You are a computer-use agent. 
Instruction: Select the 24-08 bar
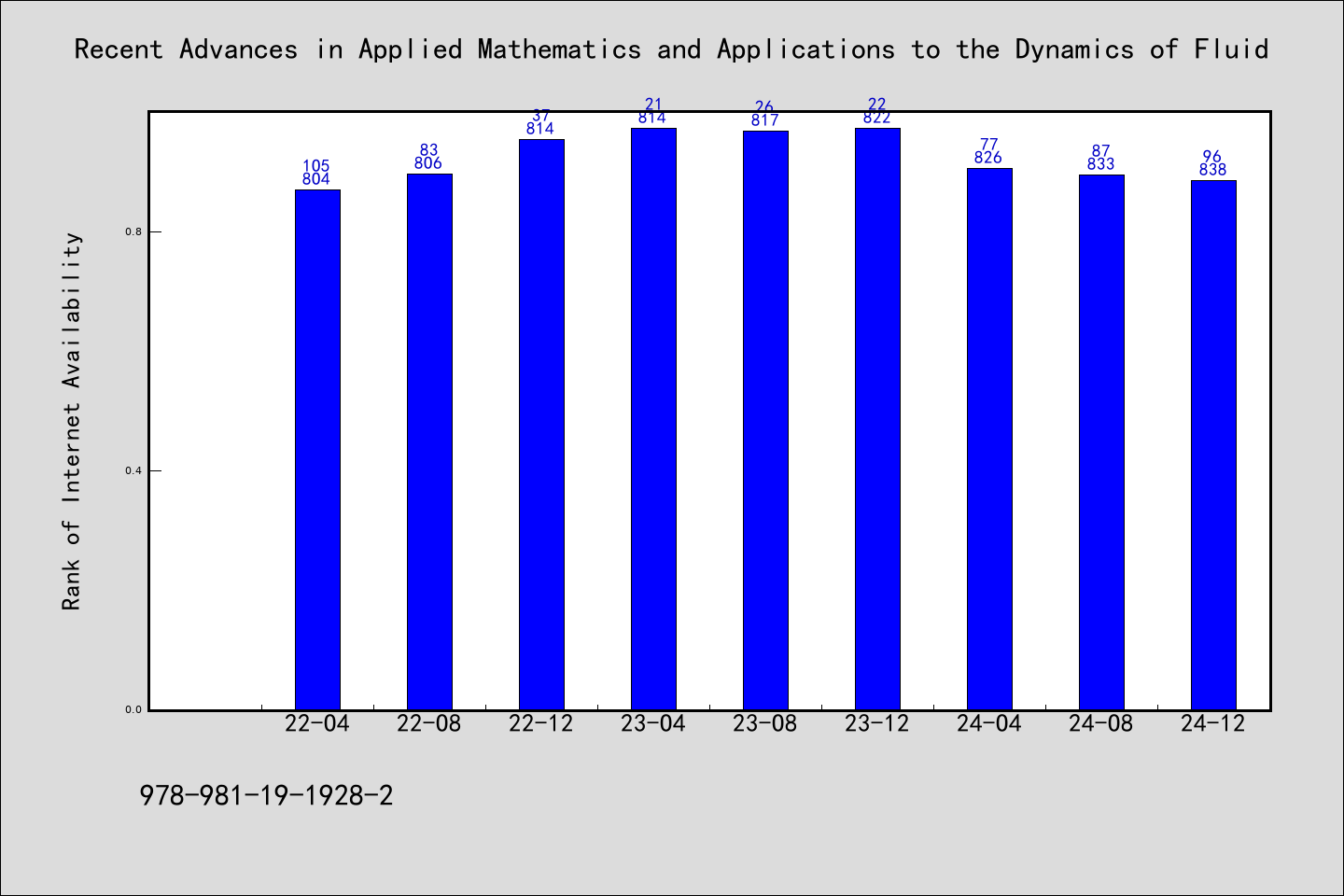tap(1101, 442)
